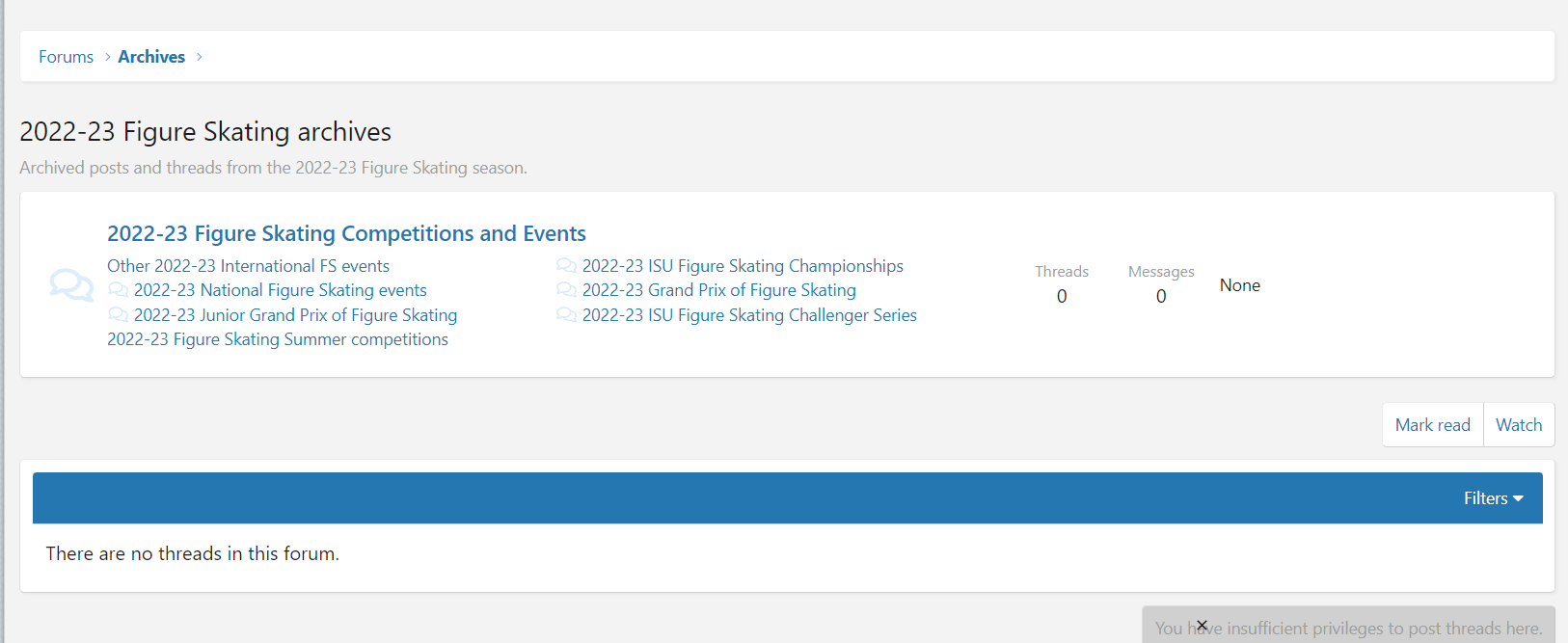The width and height of the screenshot is (1568, 643).
Task: Go to Forums breadcrumb
Action: 66,57
